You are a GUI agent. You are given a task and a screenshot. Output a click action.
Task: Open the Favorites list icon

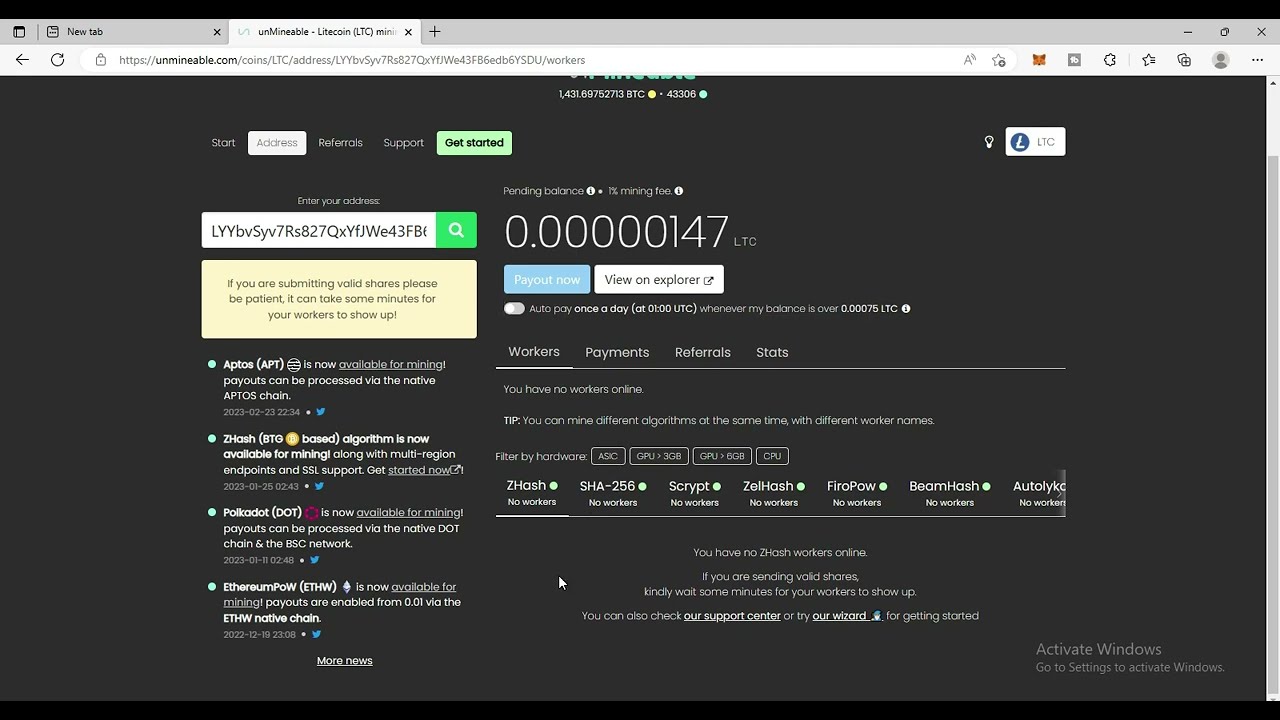click(1148, 60)
